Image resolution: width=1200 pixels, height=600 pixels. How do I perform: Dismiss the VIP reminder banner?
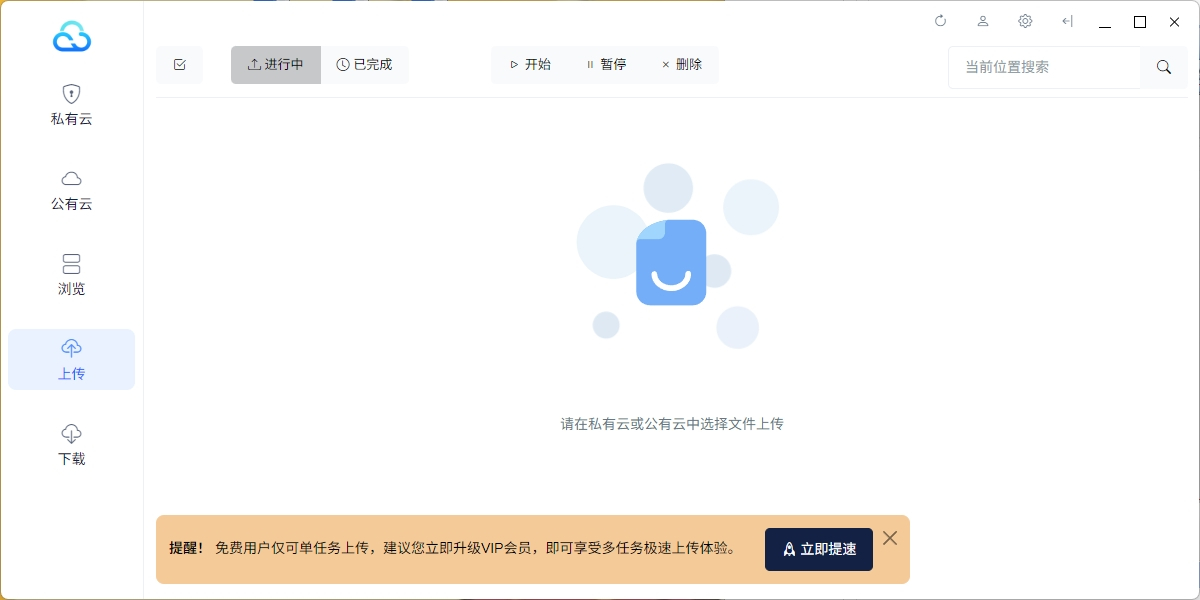[x=890, y=538]
